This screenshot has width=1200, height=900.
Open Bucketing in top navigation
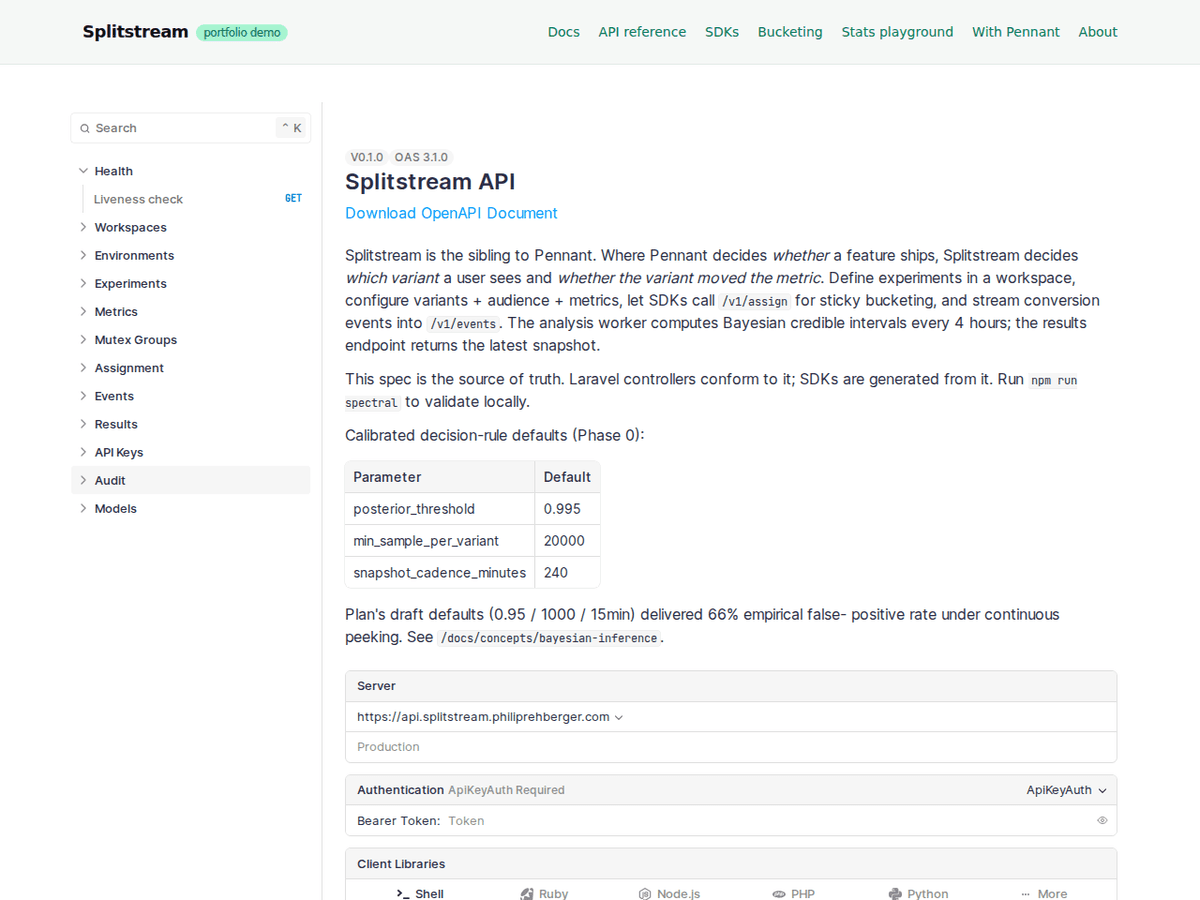click(790, 32)
